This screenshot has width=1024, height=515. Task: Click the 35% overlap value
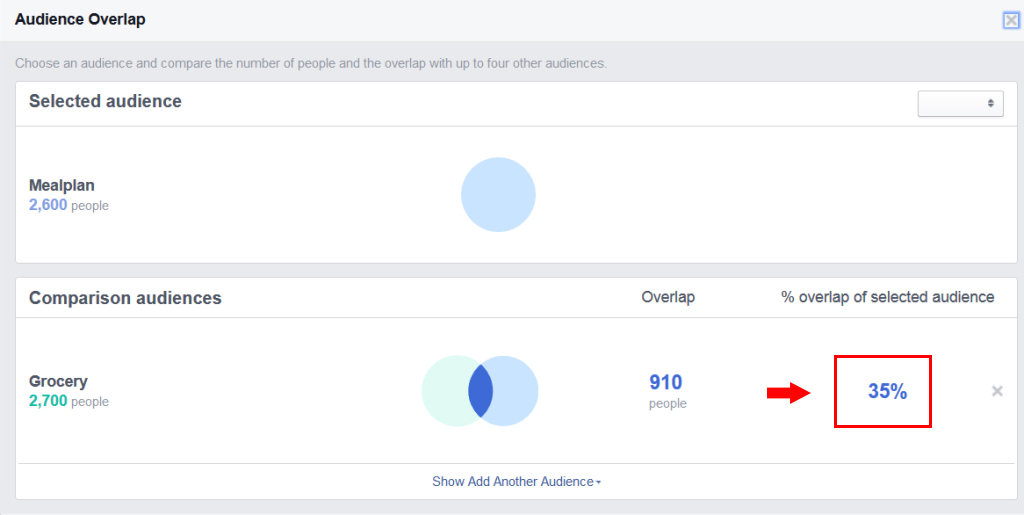887,391
